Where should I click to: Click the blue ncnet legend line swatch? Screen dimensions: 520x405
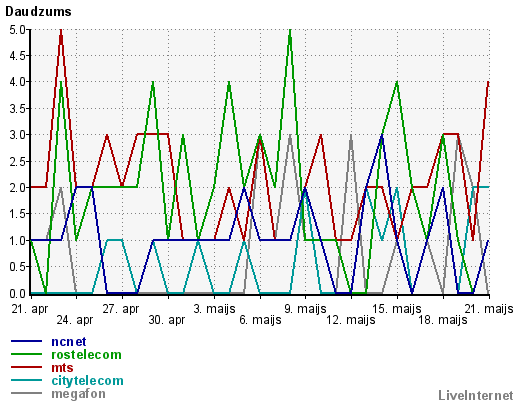pos(26,341)
